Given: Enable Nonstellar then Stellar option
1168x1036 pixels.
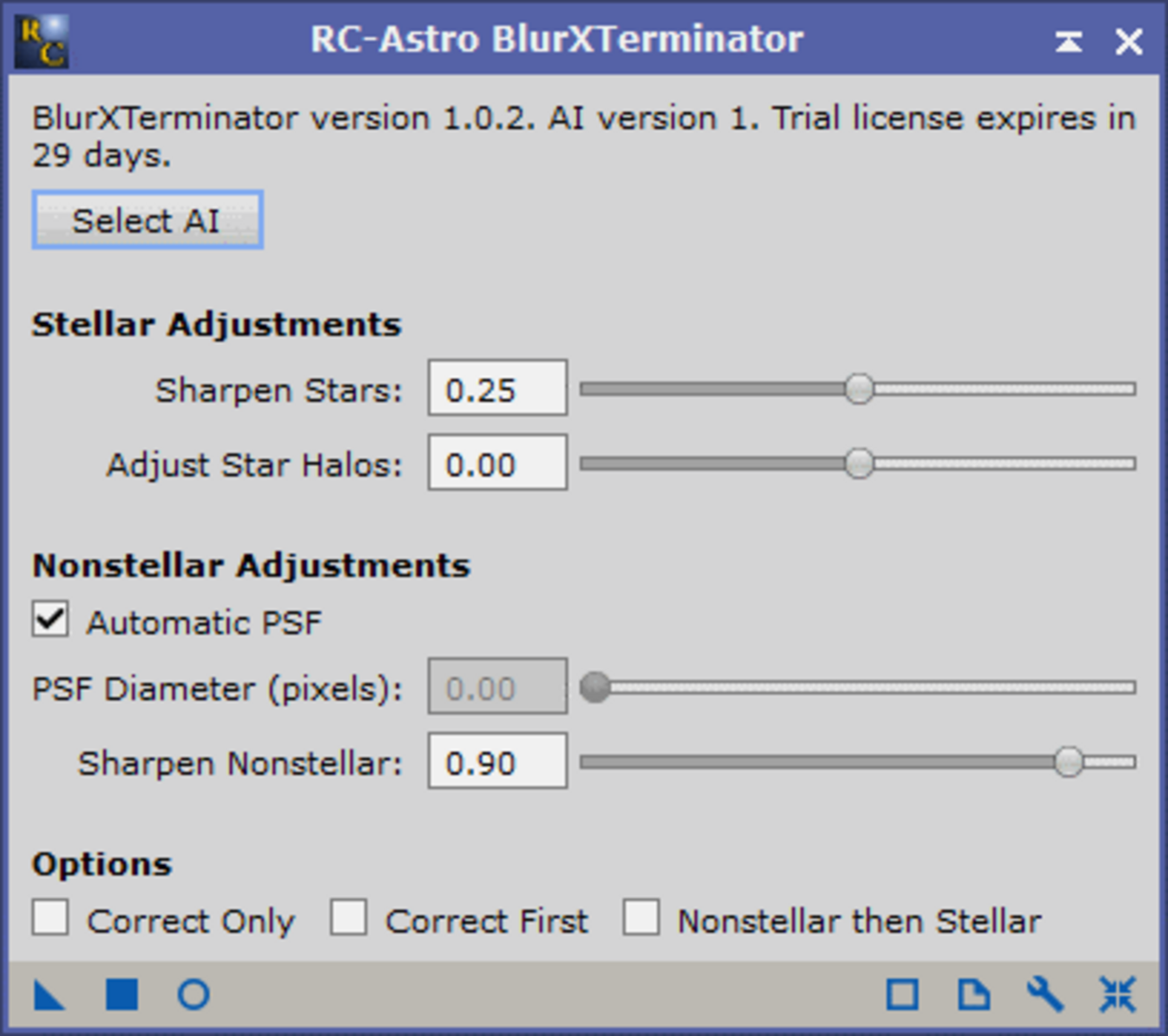Looking at the screenshot, I should (642, 918).
